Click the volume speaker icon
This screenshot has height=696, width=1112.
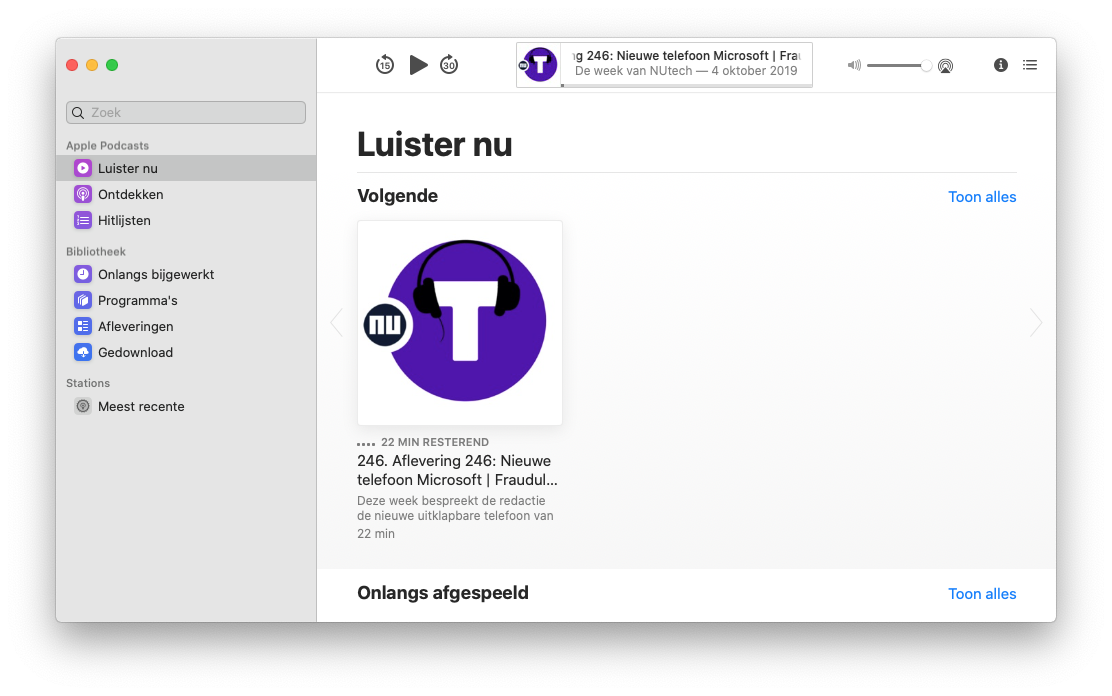pos(854,66)
